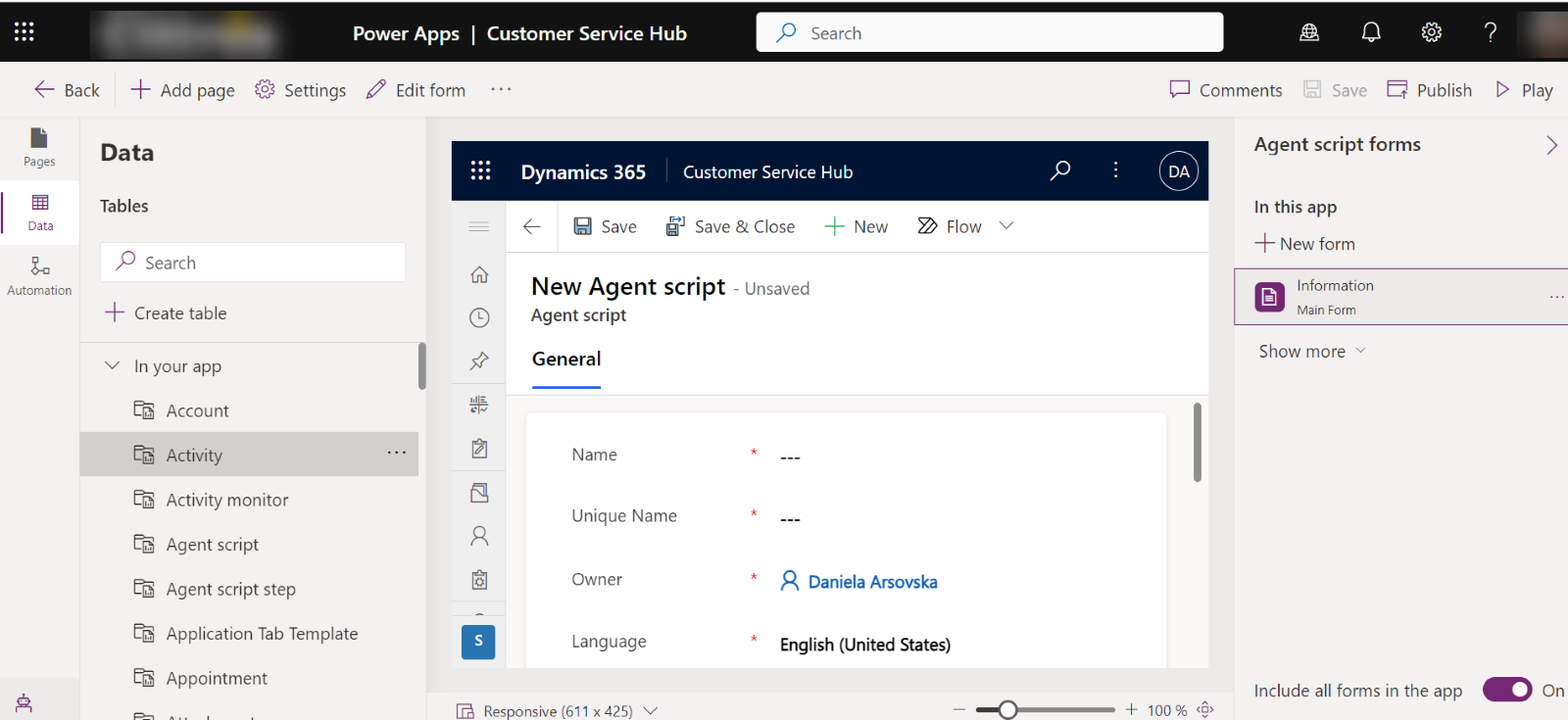1568x720 pixels.
Task: Click the Name field value
Action: [790, 457]
